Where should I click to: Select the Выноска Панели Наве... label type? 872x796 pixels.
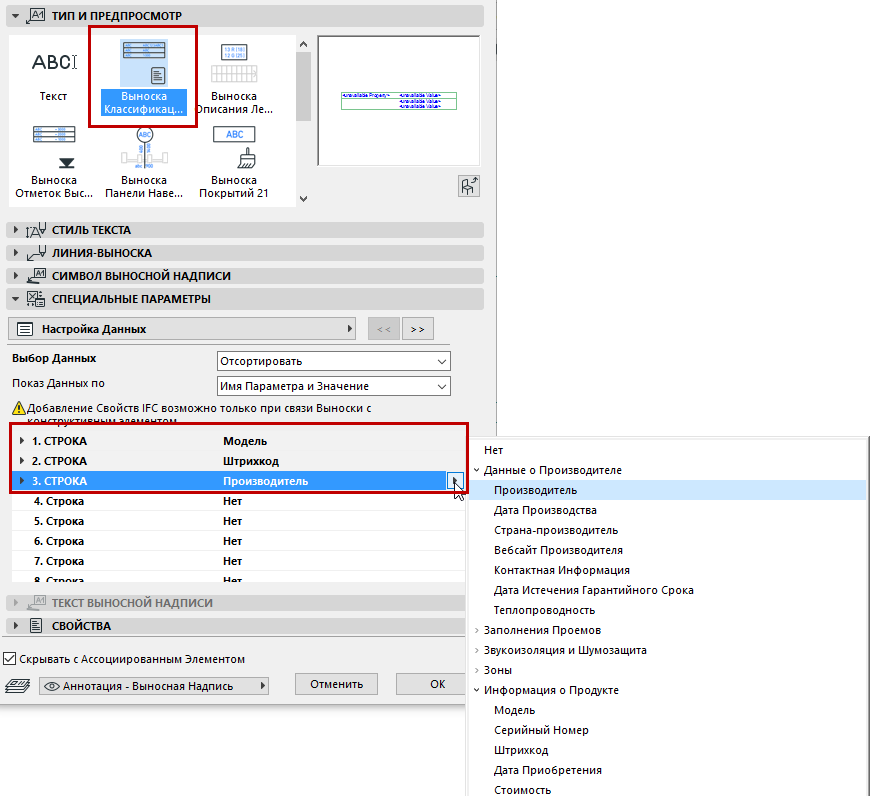(x=143, y=162)
